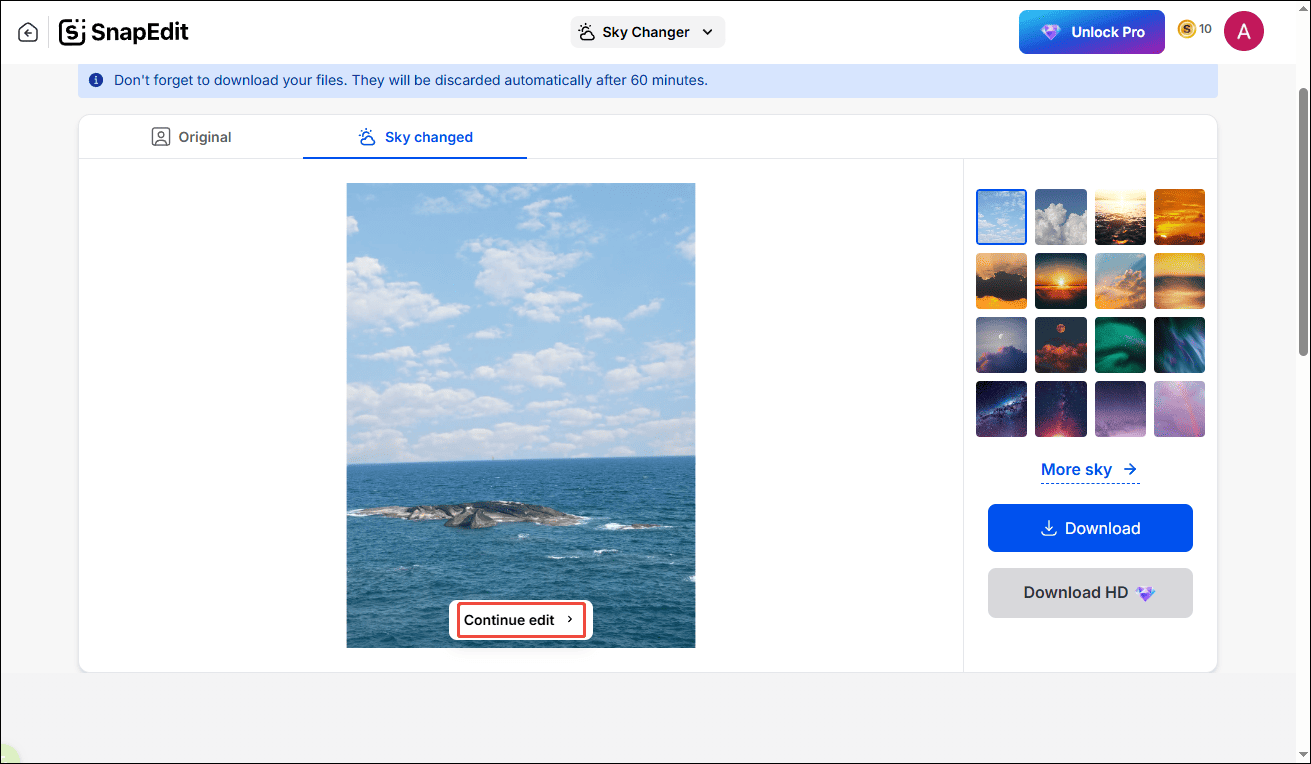Select the Sky changed tab

[414, 136]
